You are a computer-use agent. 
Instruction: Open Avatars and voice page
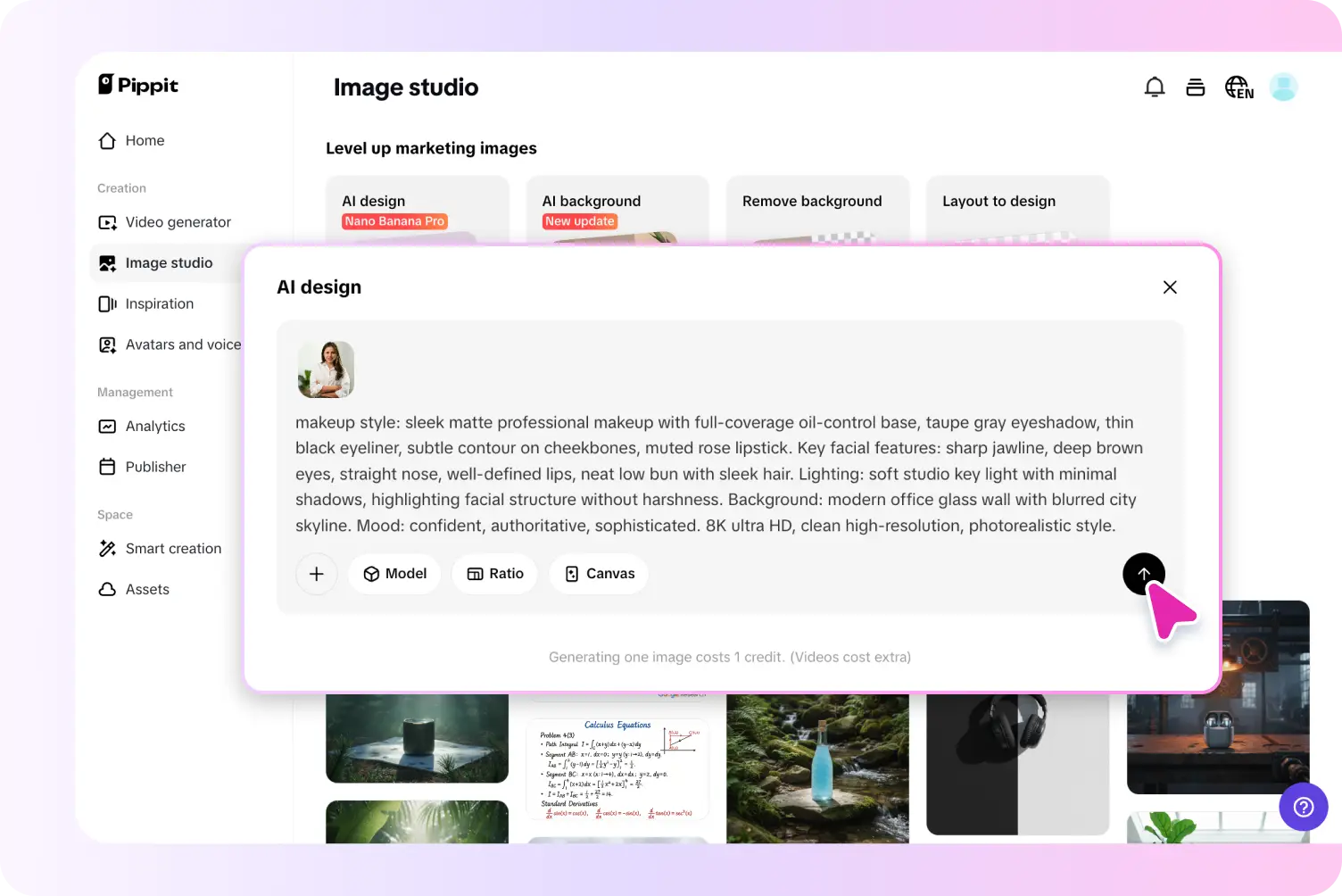(x=170, y=344)
